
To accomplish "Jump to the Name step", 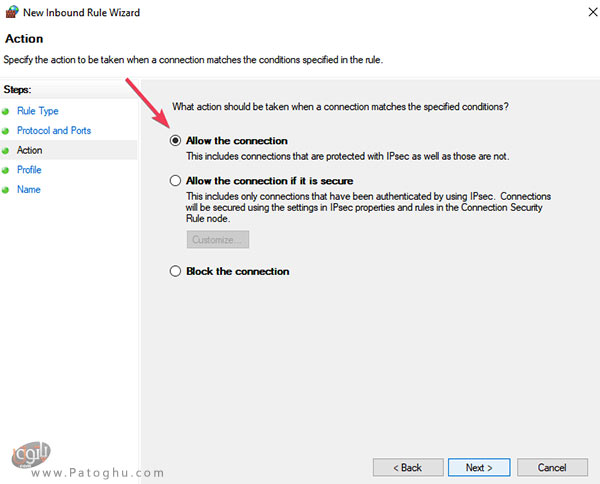I will [x=29, y=189].
